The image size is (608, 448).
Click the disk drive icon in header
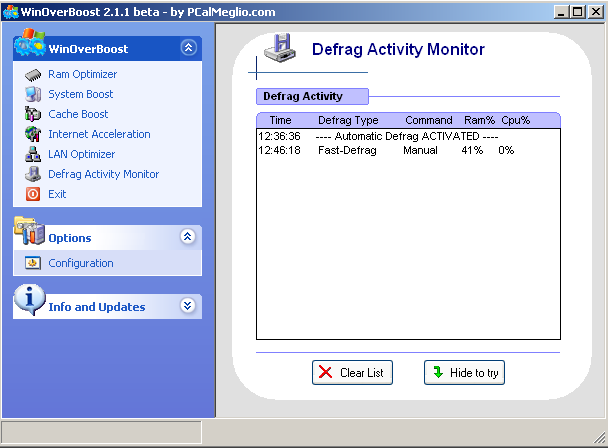coord(280,48)
